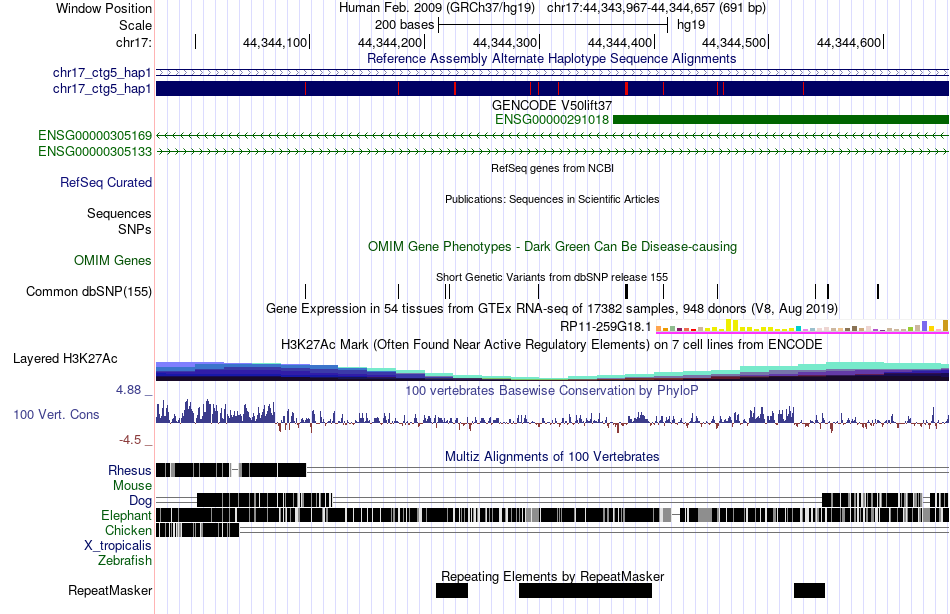This screenshot has width=950, height=614.
Task: Open Reference Assembly Alternate Haplotype Sequence Alignments title
Action: [x=551, y=59]
